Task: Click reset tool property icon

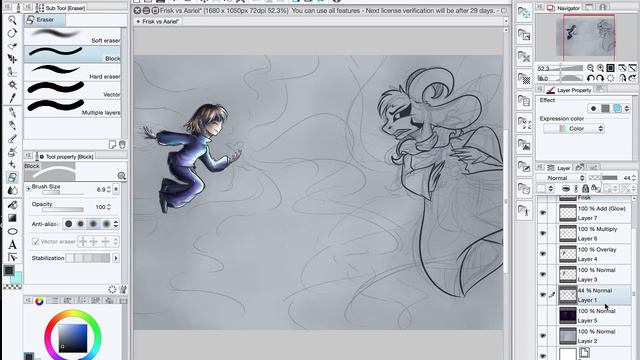Action: [x=112, y=289]
